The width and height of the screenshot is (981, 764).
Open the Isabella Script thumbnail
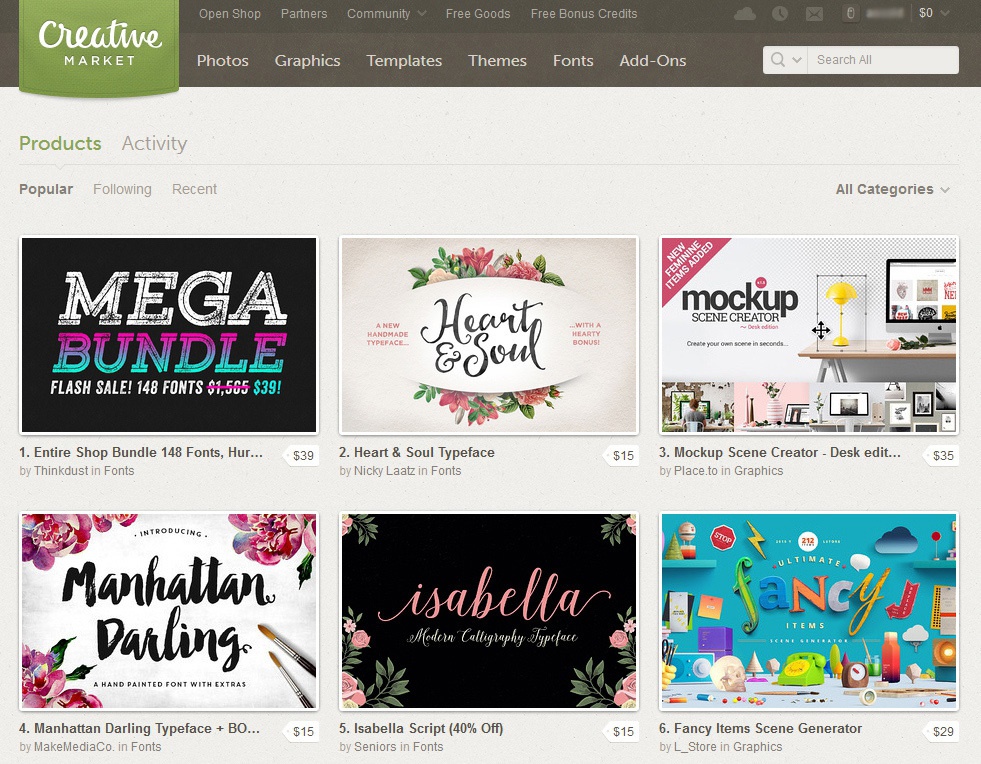[x=489, y=611]
